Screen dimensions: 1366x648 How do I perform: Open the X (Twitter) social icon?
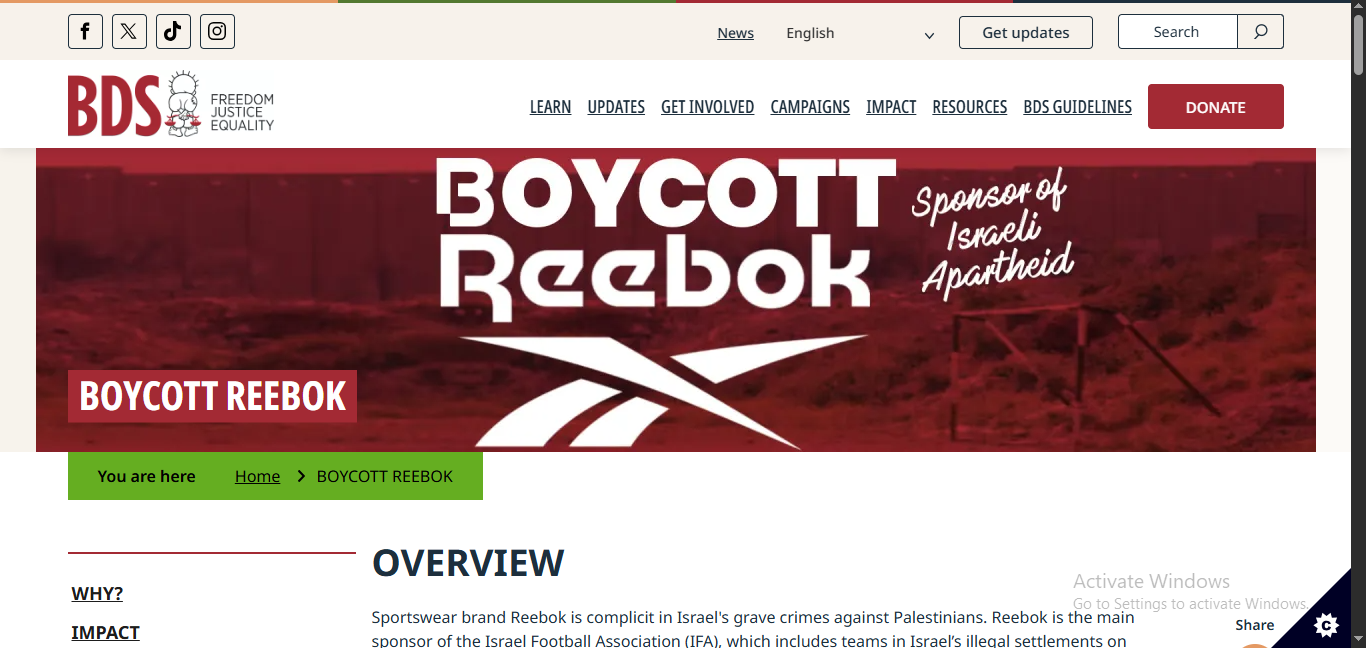[129, 32]
